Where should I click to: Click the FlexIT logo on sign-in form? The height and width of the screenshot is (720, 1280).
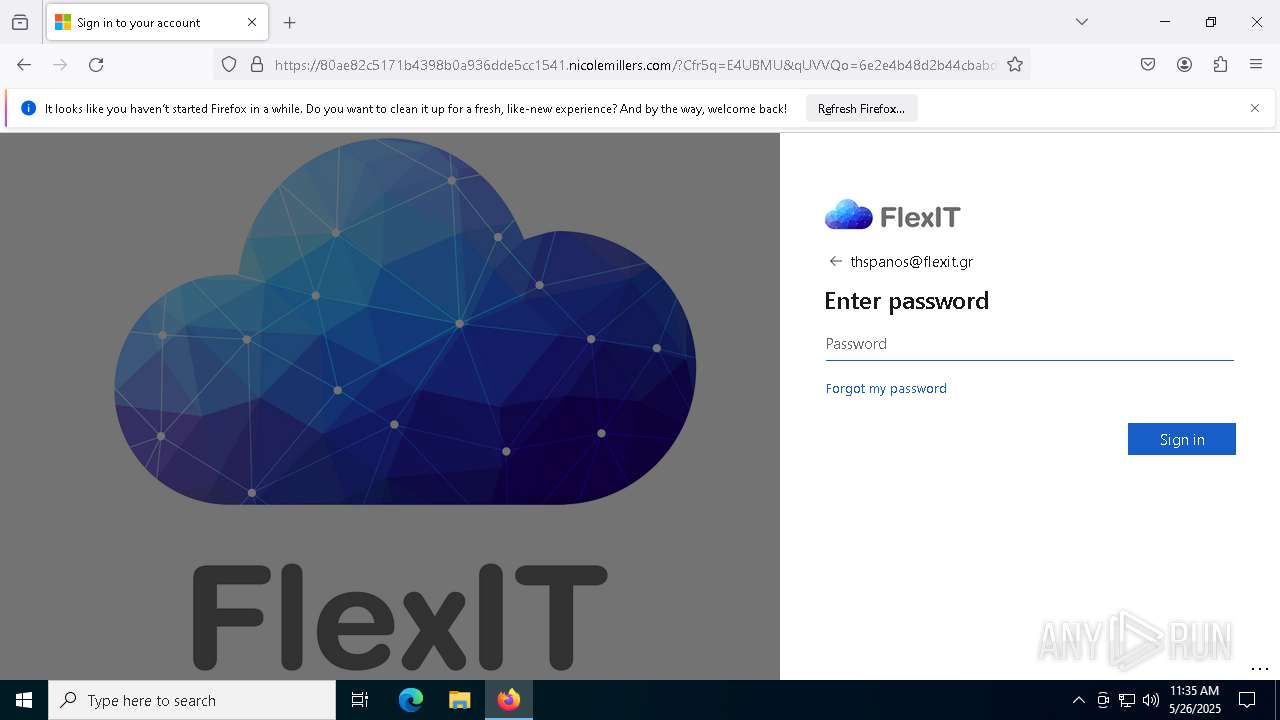click(892, 216)
